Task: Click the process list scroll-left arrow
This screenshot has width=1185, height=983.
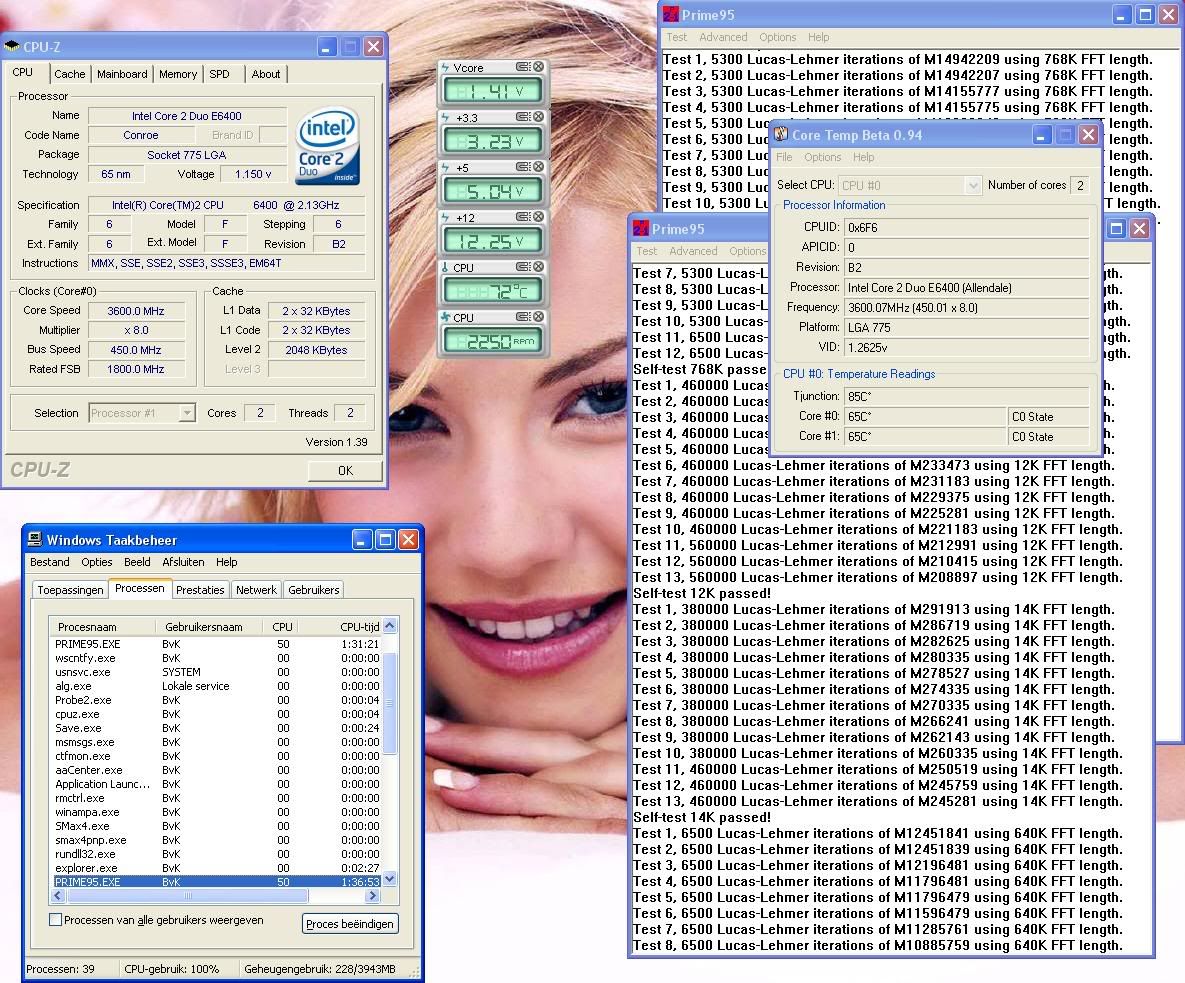Action: click(57, 895)
